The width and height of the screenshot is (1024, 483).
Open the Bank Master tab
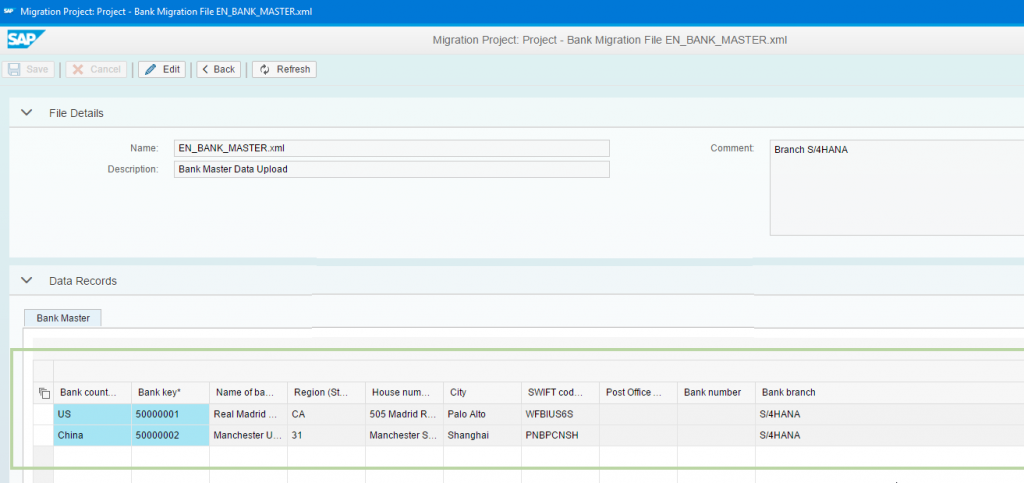click(x=63, y=318)
